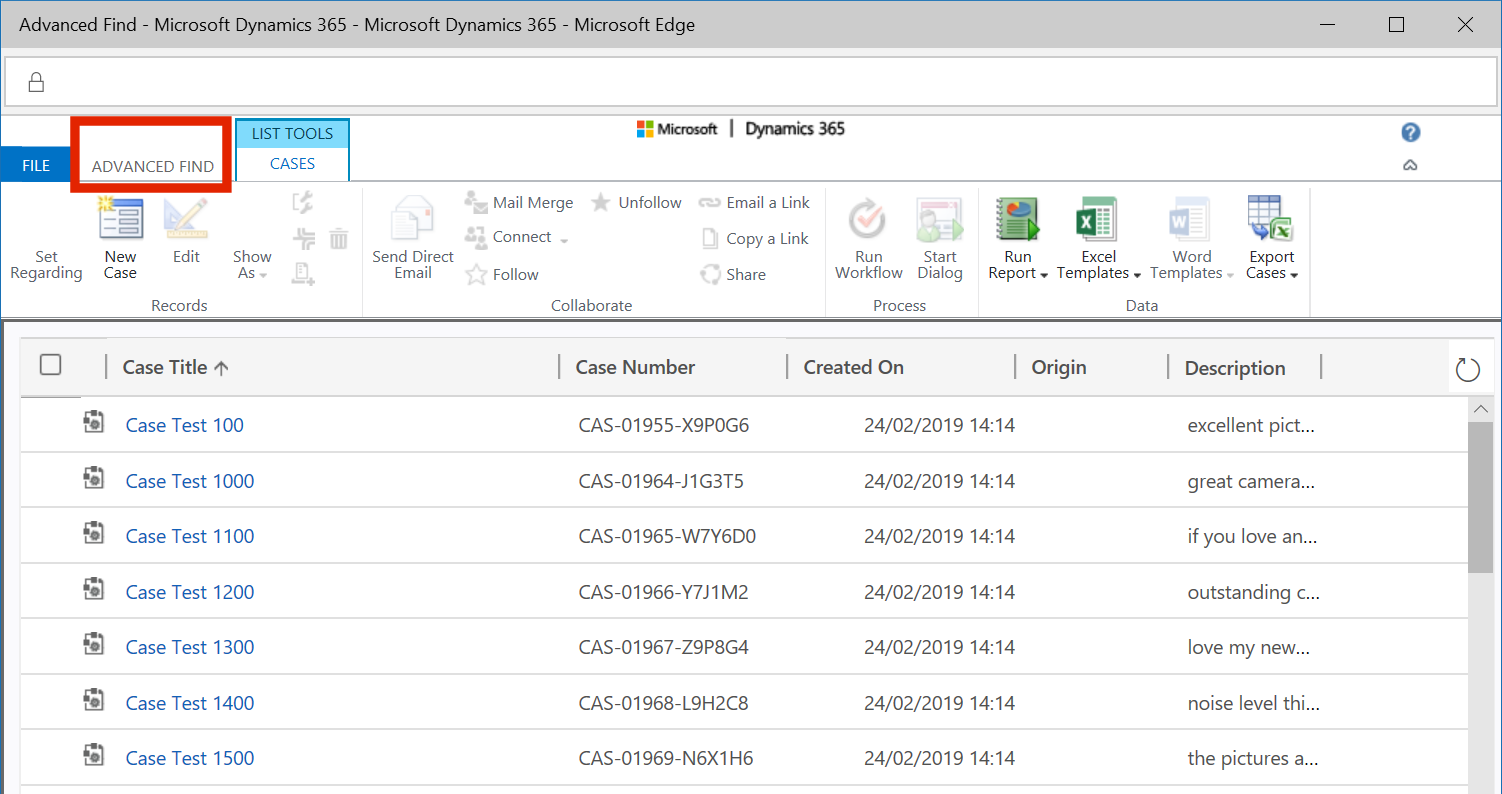This screenshot has width=1502, height=794.
Task: Sort by the Case Title column header
Action: (175, 367)
